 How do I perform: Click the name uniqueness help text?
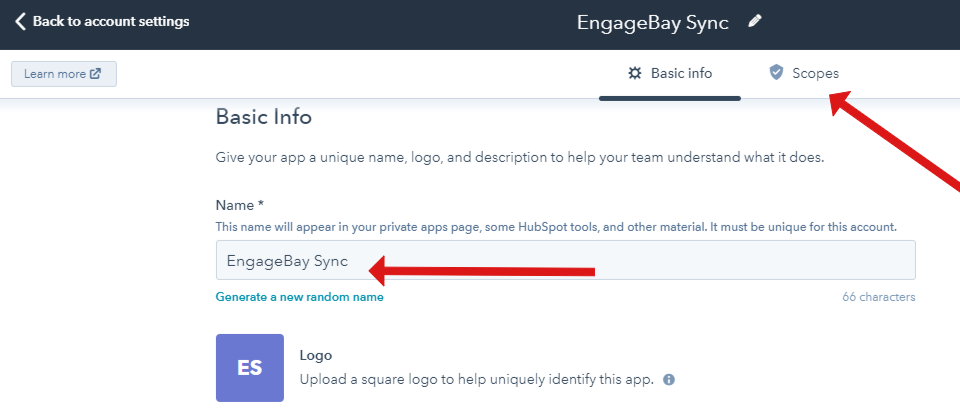pos(556,227)
